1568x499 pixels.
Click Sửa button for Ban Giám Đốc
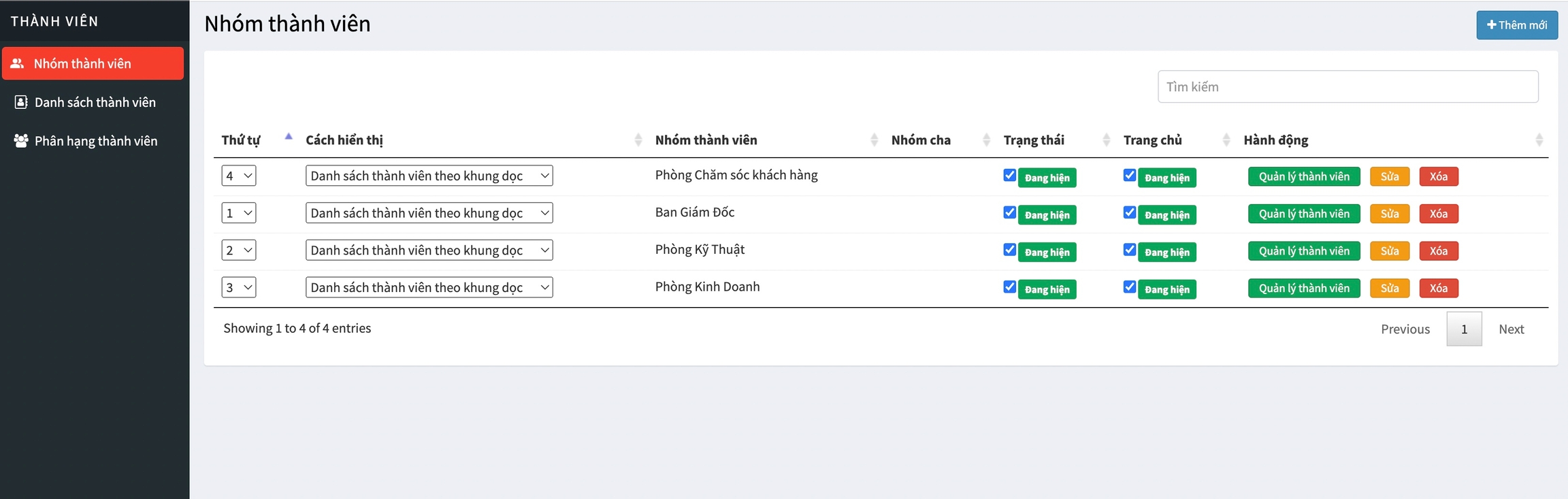pos(1389,214)
